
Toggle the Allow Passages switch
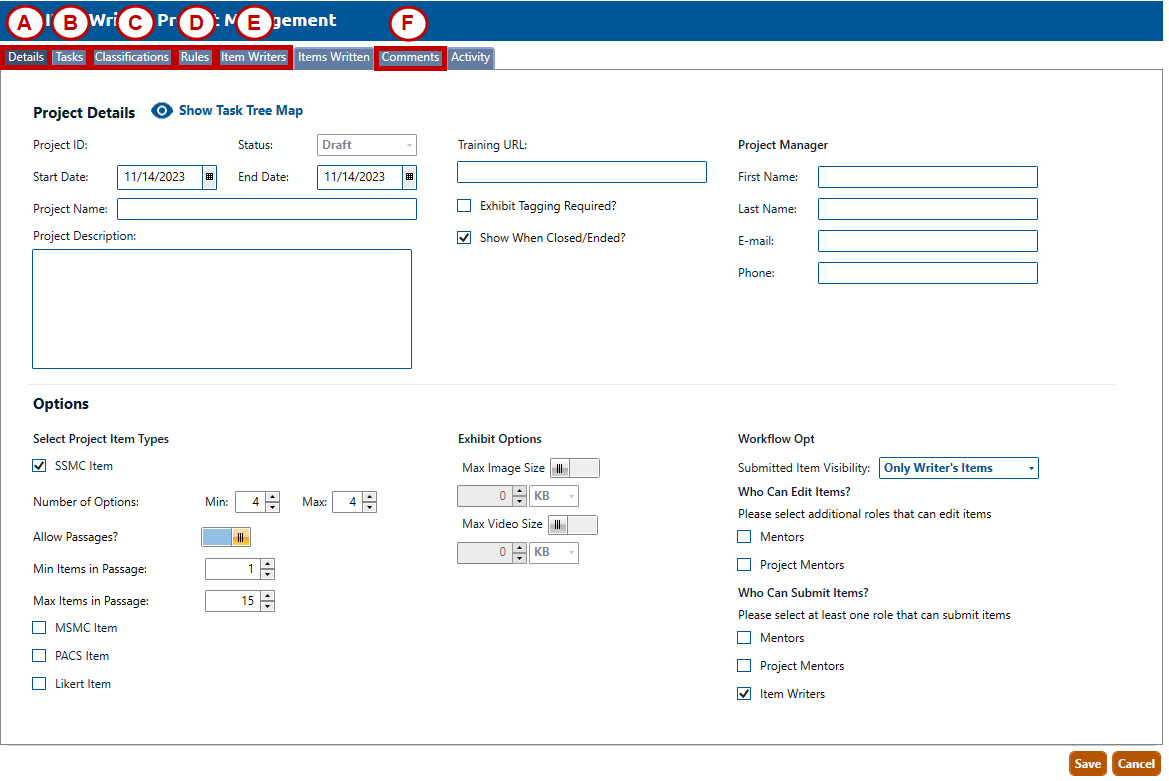coord(226,537)
